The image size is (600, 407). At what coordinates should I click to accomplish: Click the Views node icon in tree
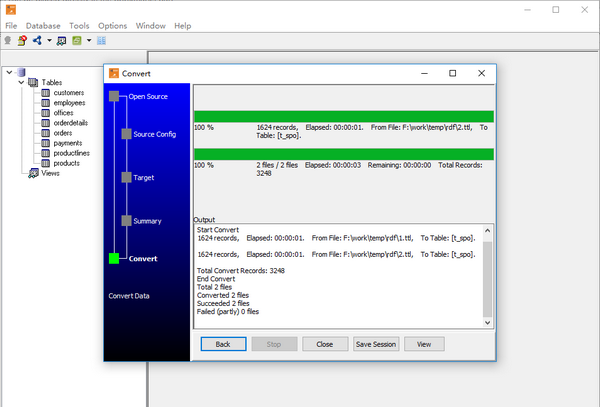point(33,173)
